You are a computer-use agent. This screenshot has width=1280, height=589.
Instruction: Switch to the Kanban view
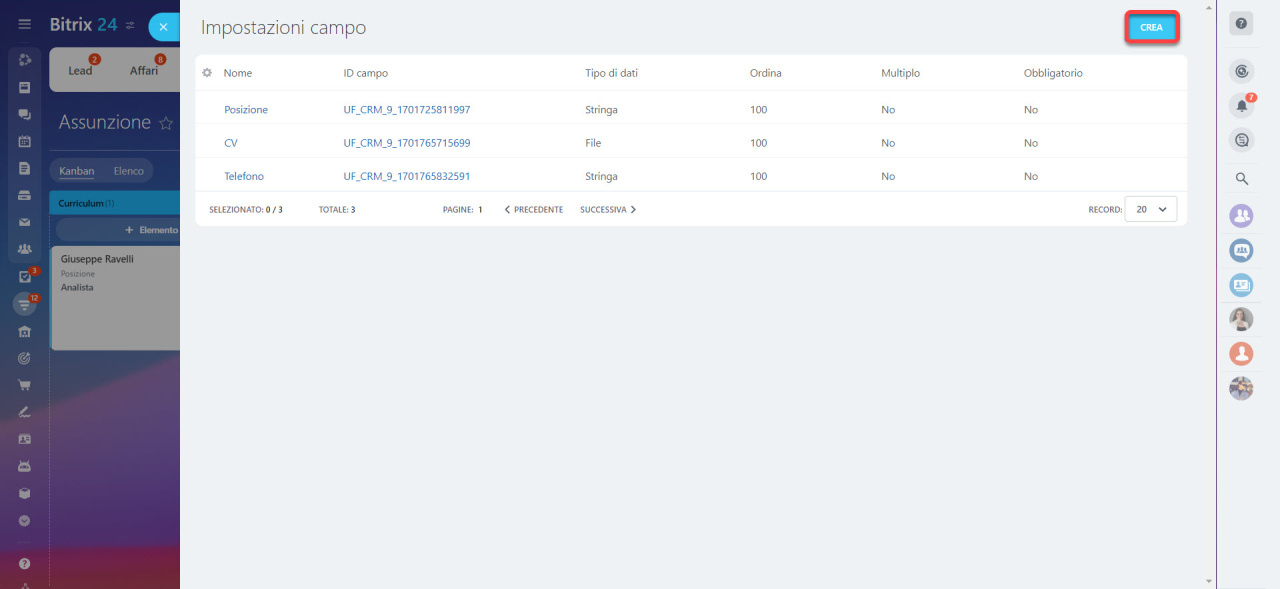[x=76, y=170]
